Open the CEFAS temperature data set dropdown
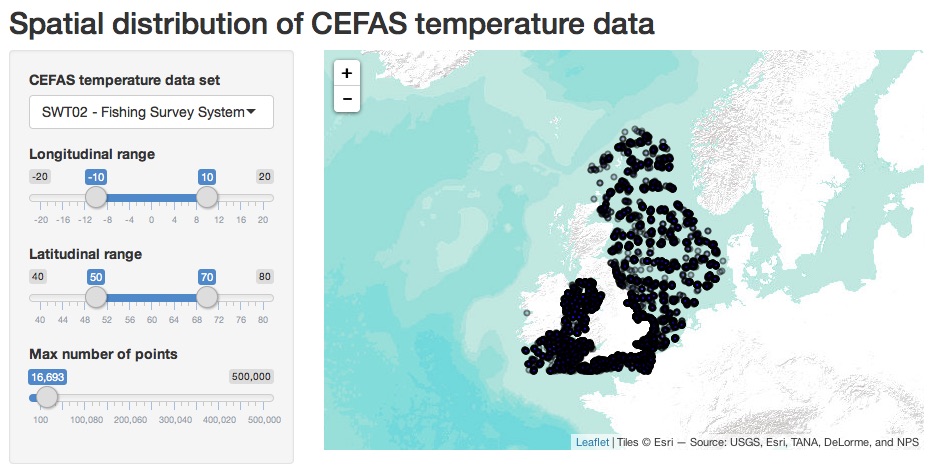The image size is (937, 475). tap(151, 113)
